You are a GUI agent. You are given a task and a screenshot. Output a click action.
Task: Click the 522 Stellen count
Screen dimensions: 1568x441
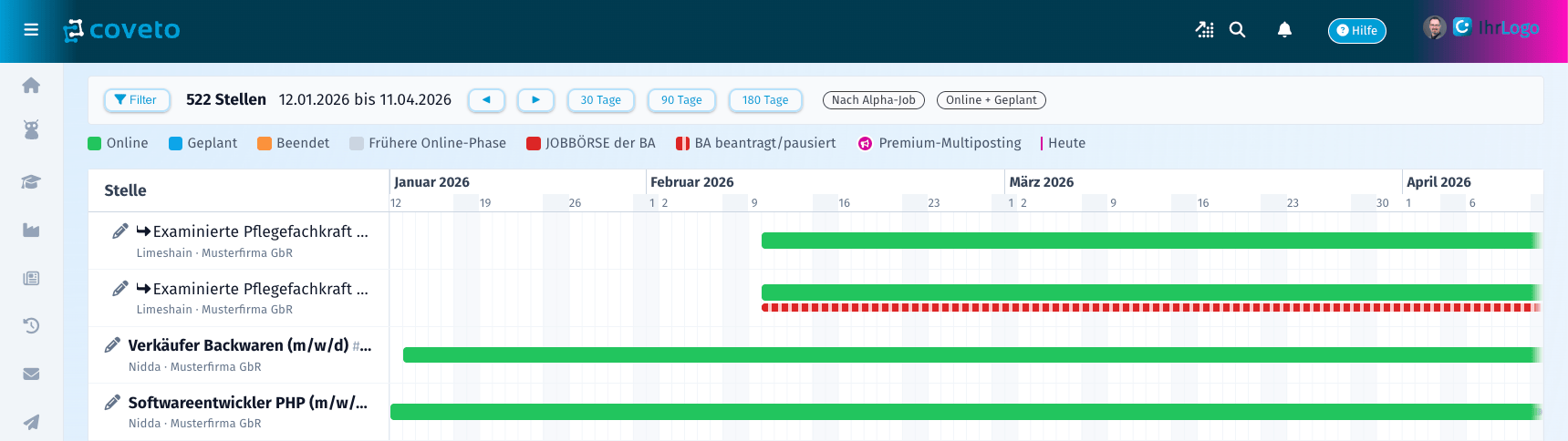click(226, 99)
